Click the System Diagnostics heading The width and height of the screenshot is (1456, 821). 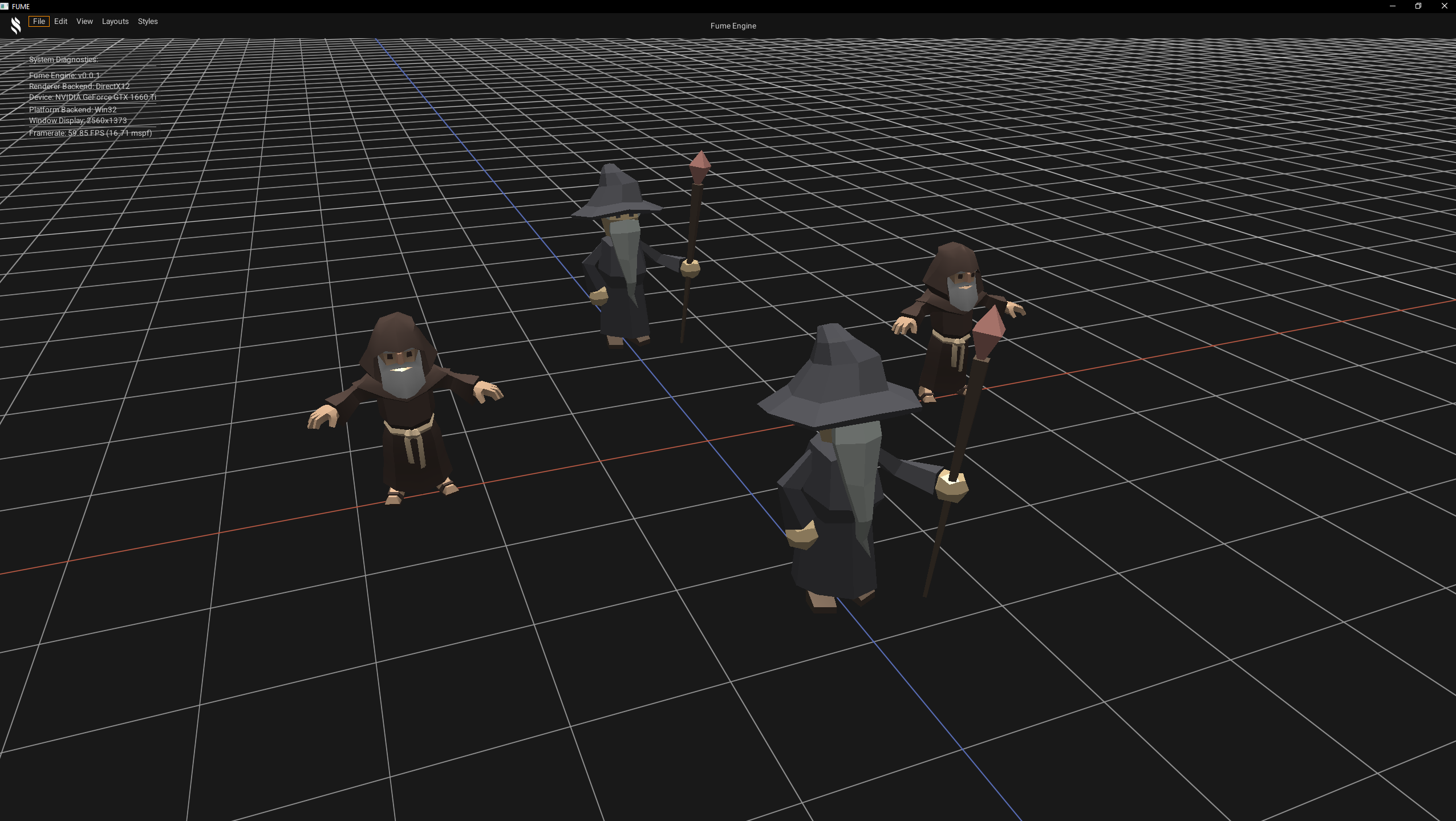click(63, 59)
